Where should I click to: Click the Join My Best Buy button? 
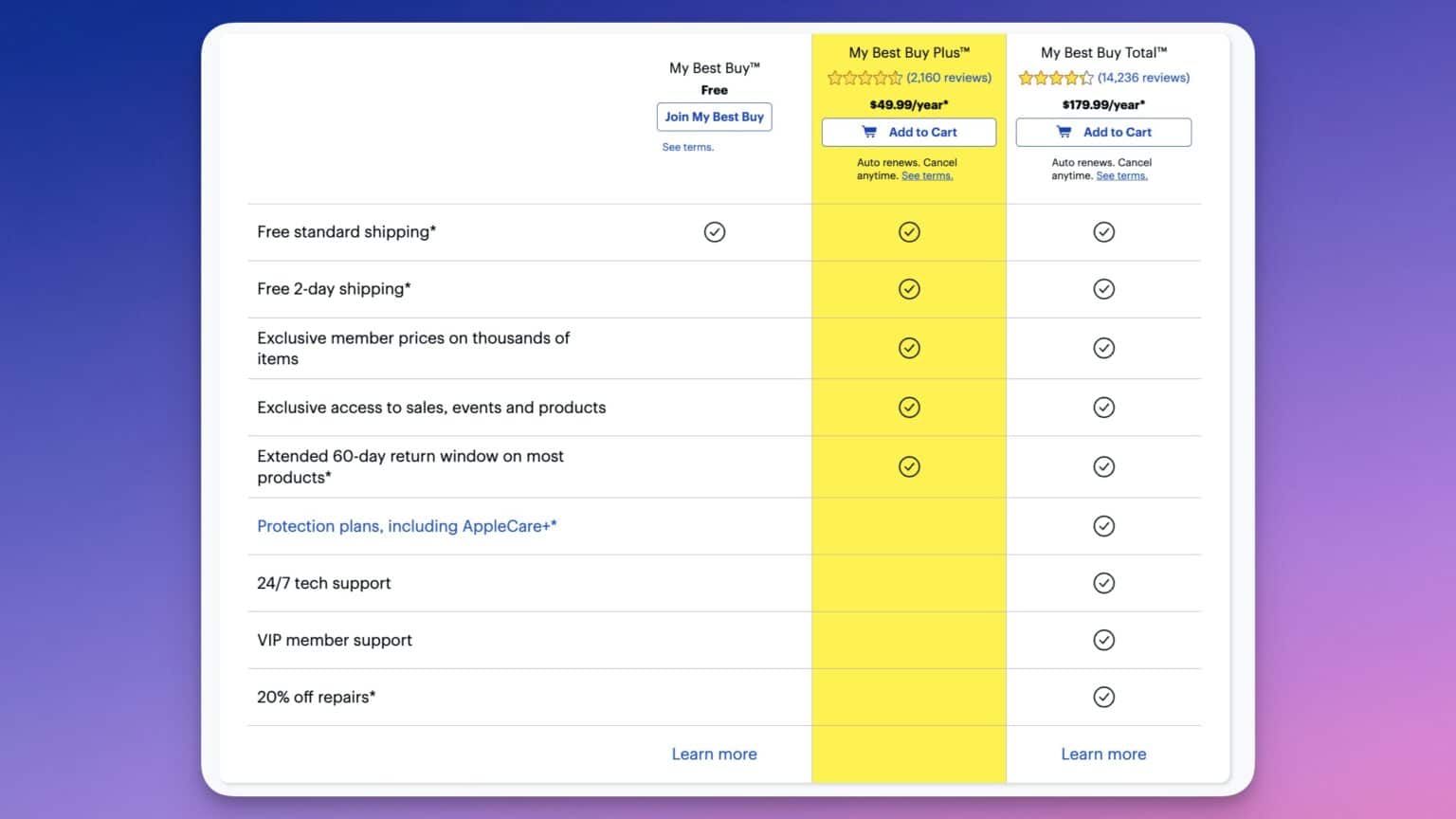click(x=714, y=117)
